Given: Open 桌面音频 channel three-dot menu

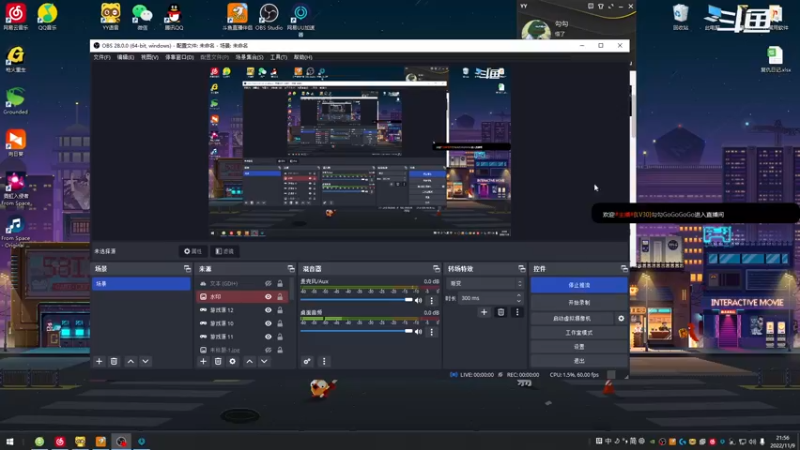Looking at the screenshot, I should pos(432,332).
